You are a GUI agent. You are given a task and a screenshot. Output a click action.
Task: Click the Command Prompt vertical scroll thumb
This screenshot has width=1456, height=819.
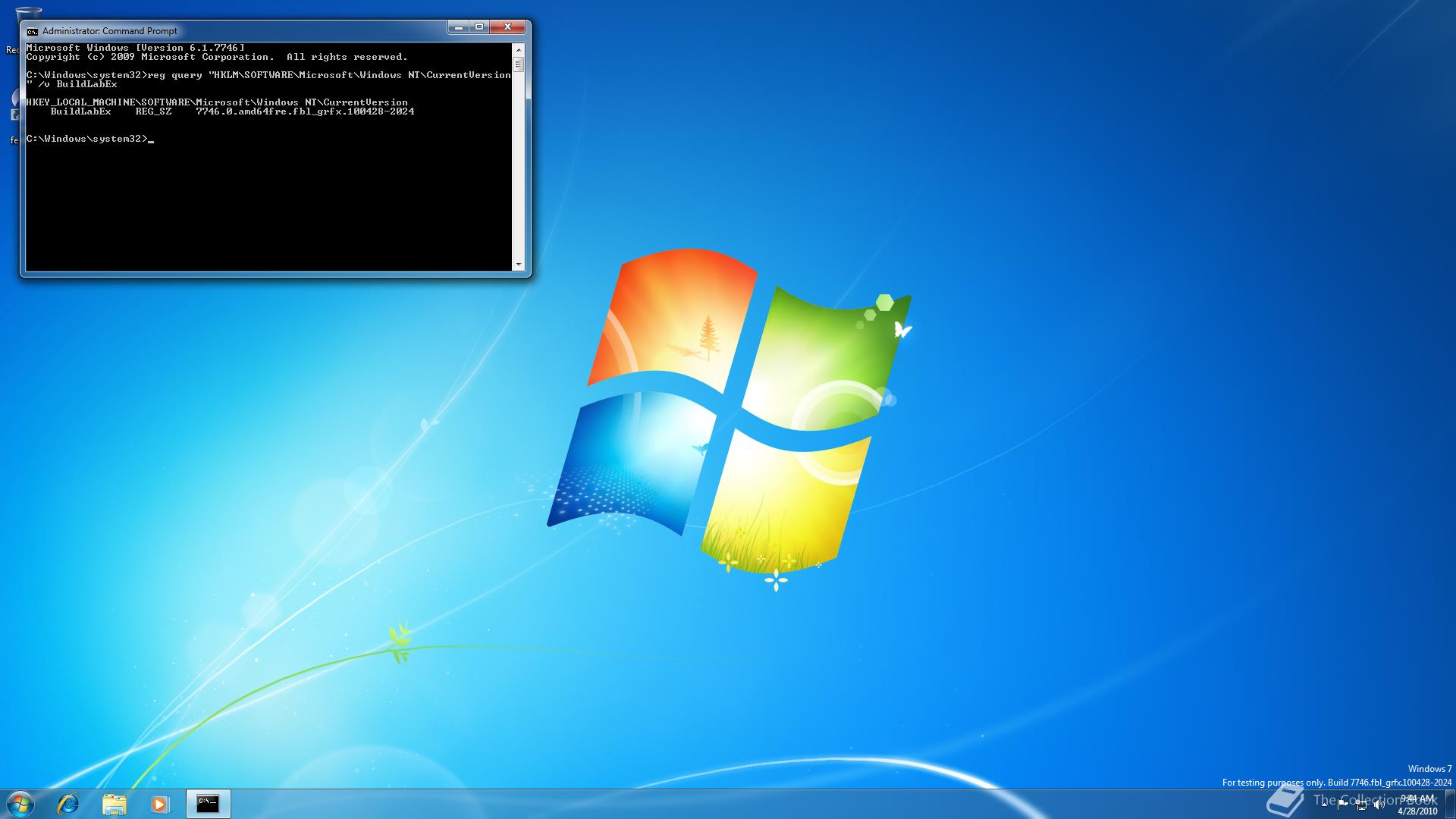tap(519, 66)
